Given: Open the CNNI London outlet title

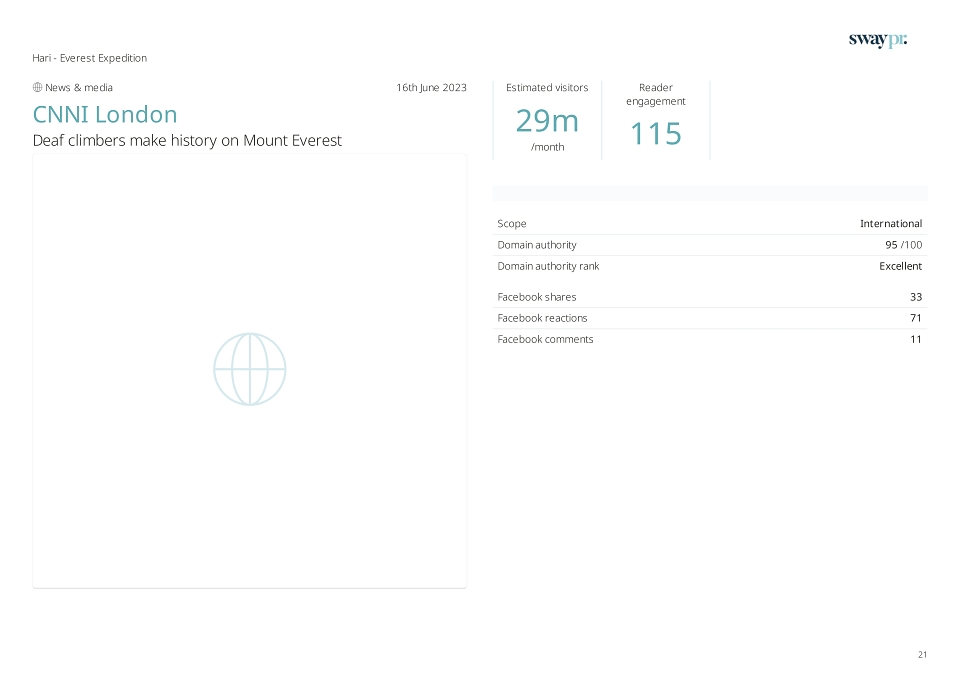Looking at the screenshot, I should coord(105,114).
